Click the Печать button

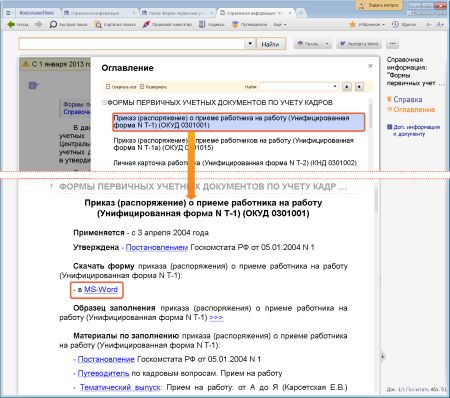[308, 44]
